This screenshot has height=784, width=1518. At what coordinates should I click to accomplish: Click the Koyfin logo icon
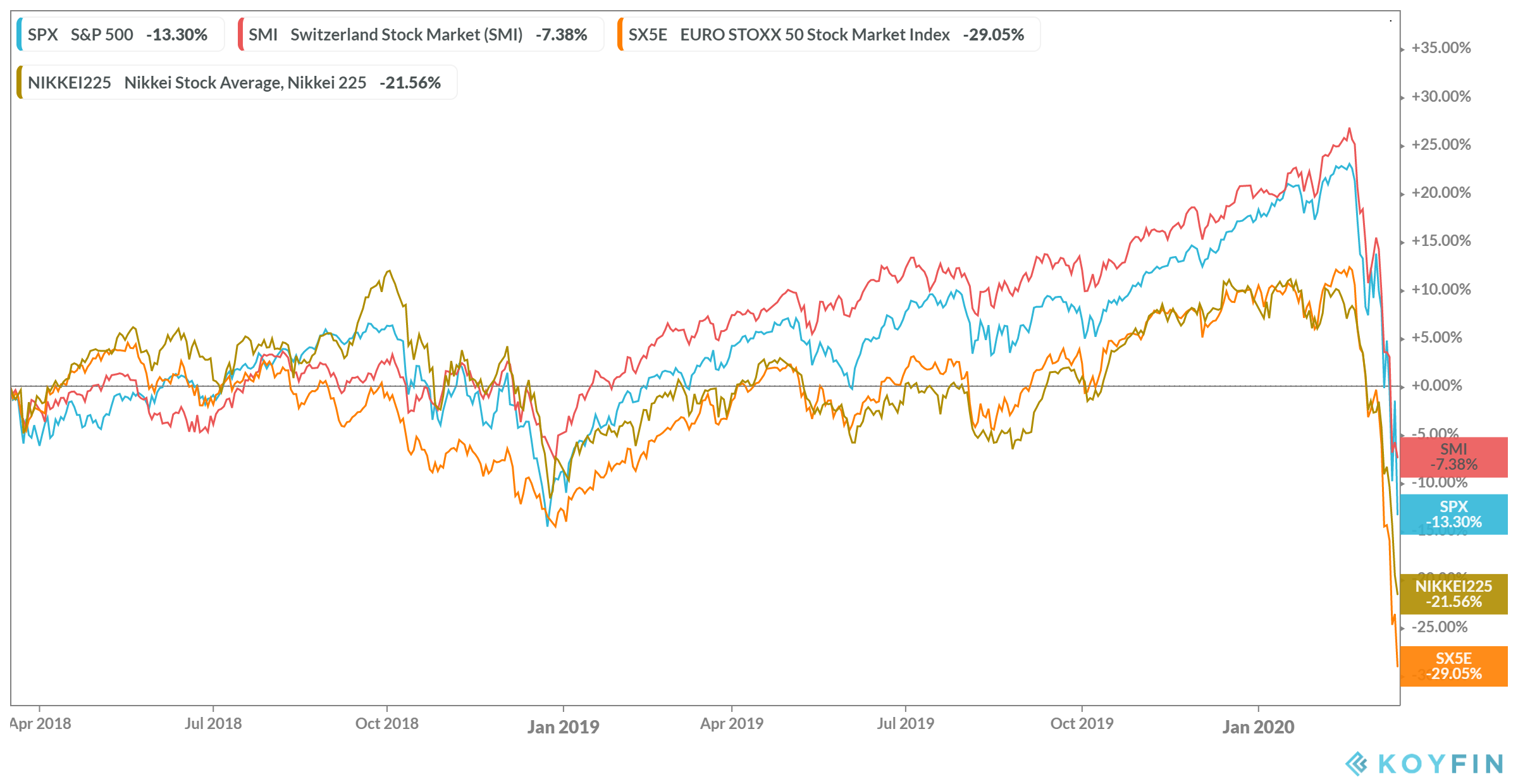point(1356,764)
